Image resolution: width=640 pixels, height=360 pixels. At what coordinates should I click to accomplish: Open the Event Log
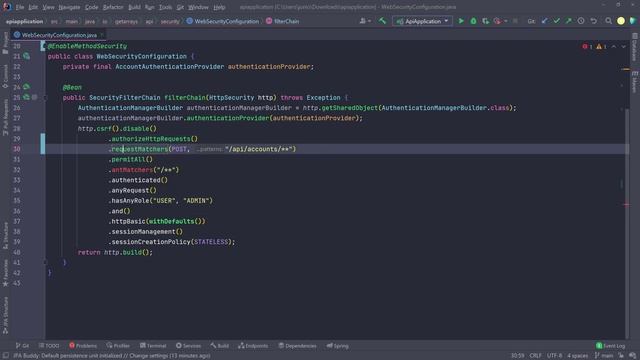(611, 346)
